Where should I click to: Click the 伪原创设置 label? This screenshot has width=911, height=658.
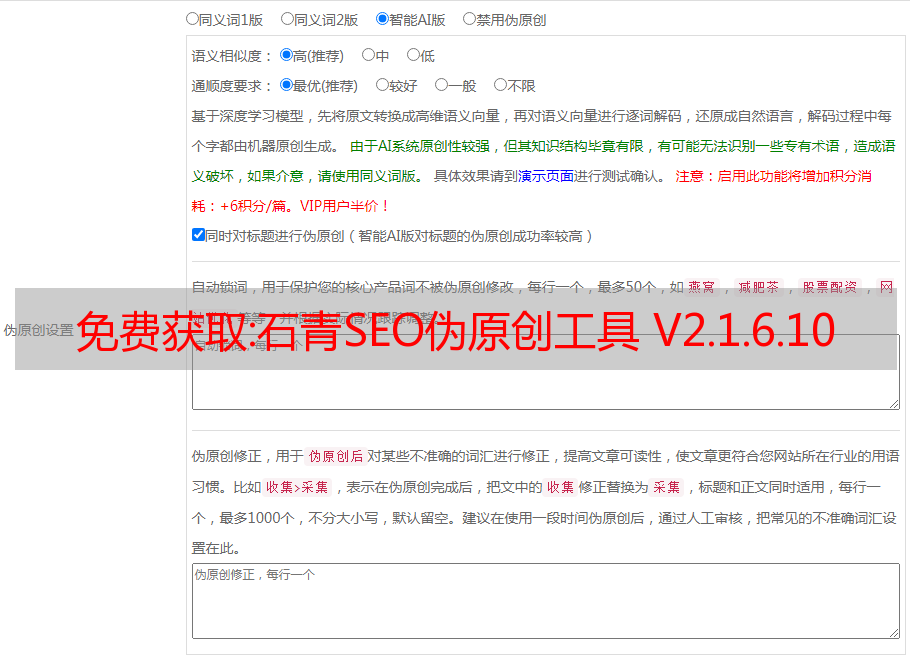[38, 330]
